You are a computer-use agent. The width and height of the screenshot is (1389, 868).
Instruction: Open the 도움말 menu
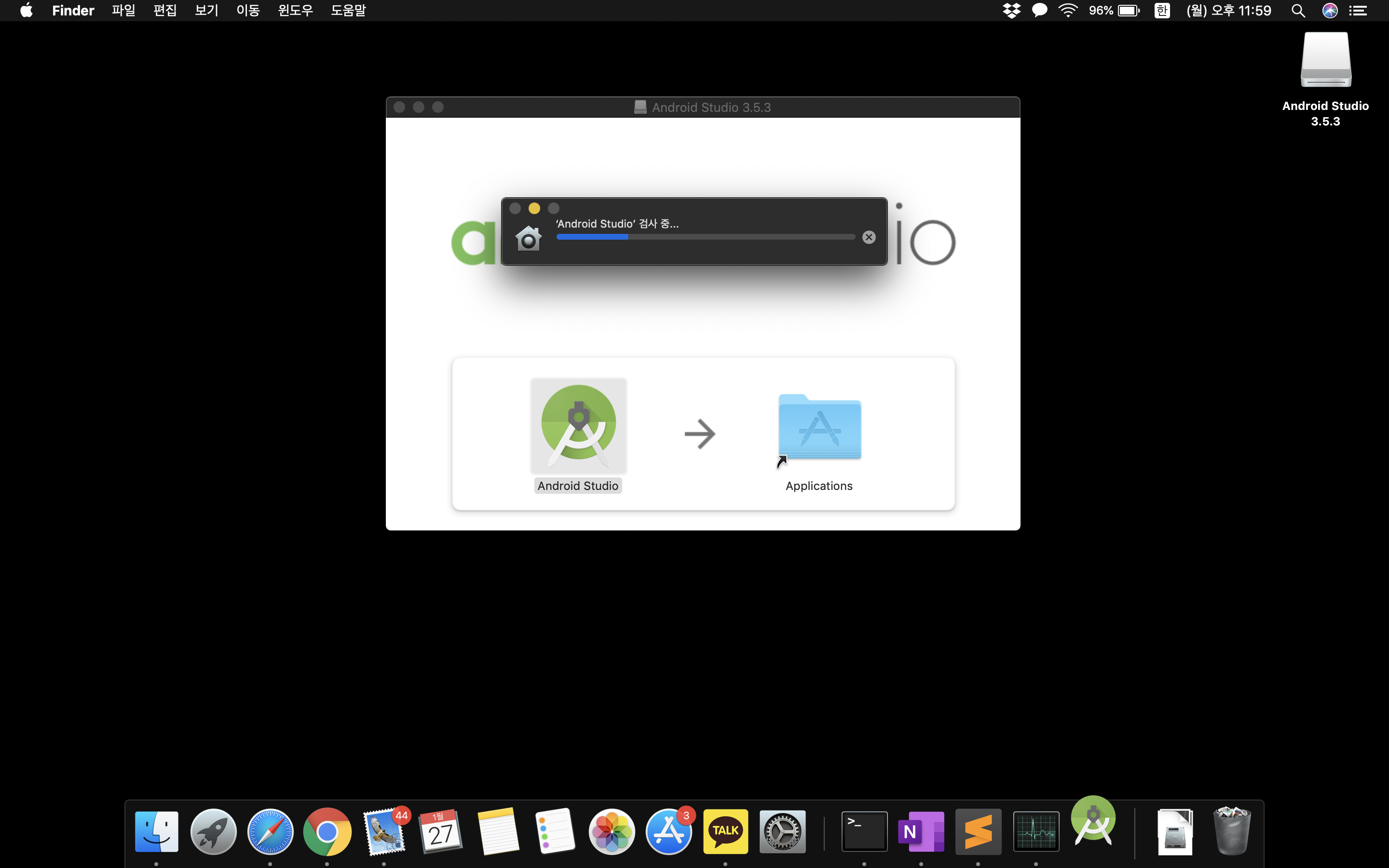pos(348,10)
